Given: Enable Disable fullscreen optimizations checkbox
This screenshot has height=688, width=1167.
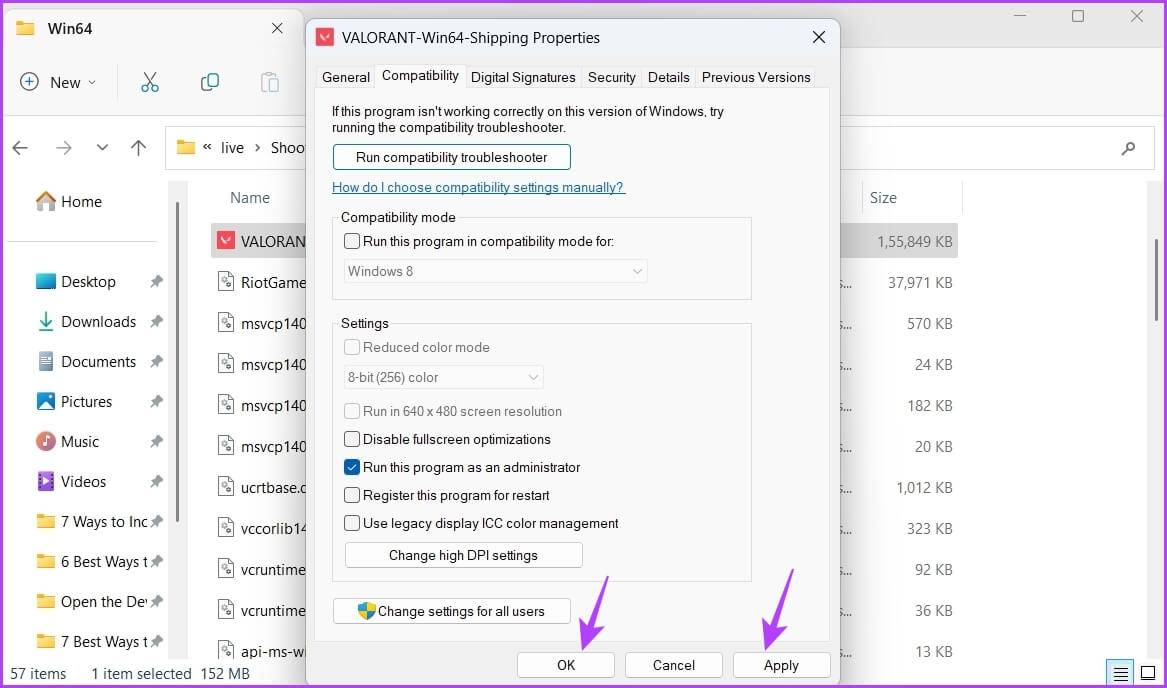Looking at the screenshot, I should (x=352, y=439).
